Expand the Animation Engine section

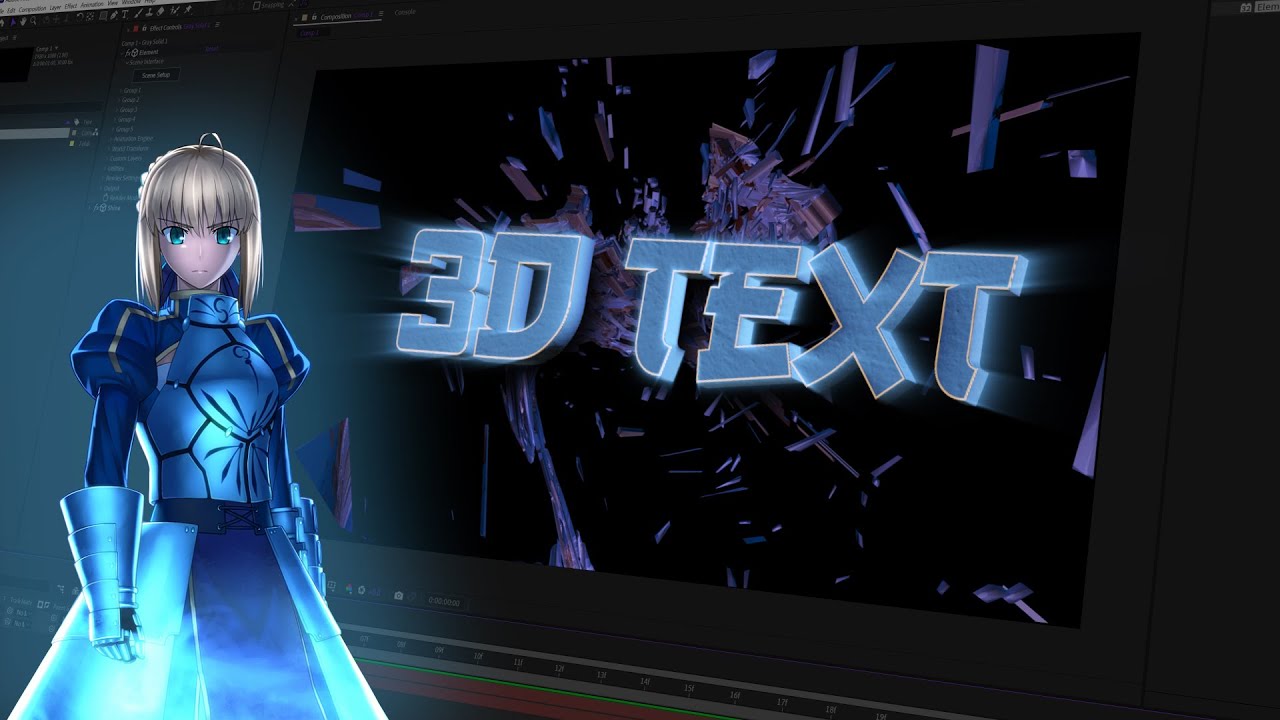point(111,139)
